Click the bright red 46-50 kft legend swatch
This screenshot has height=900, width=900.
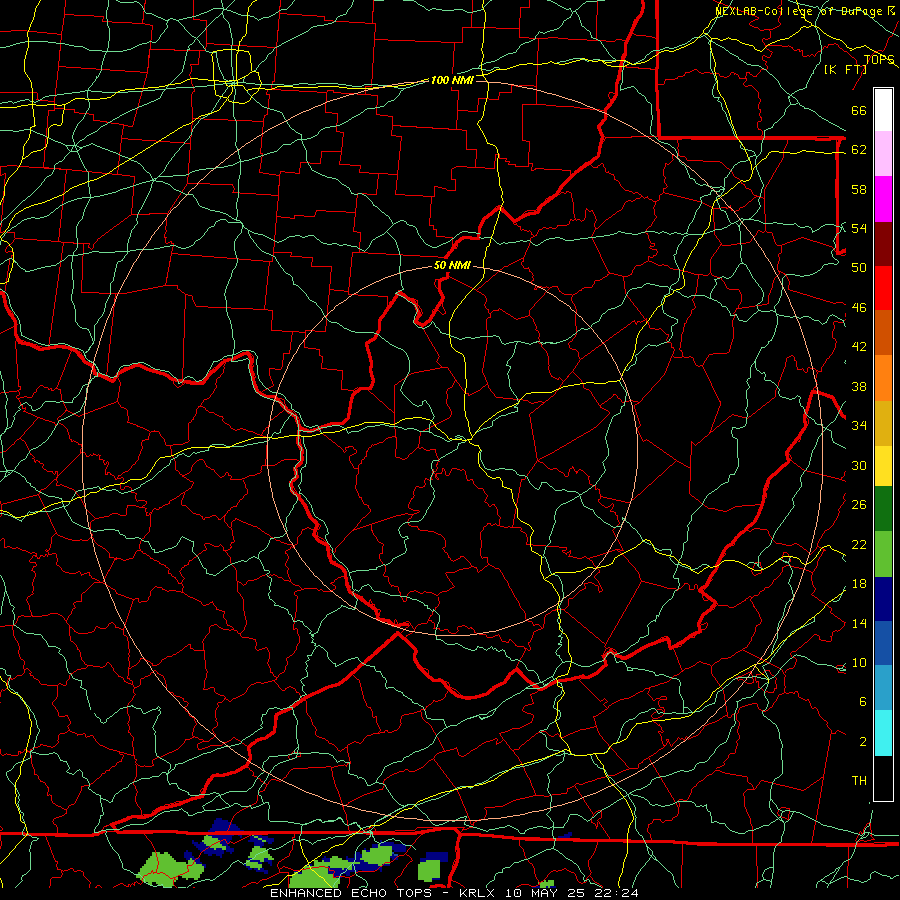(x=883, y=288)
